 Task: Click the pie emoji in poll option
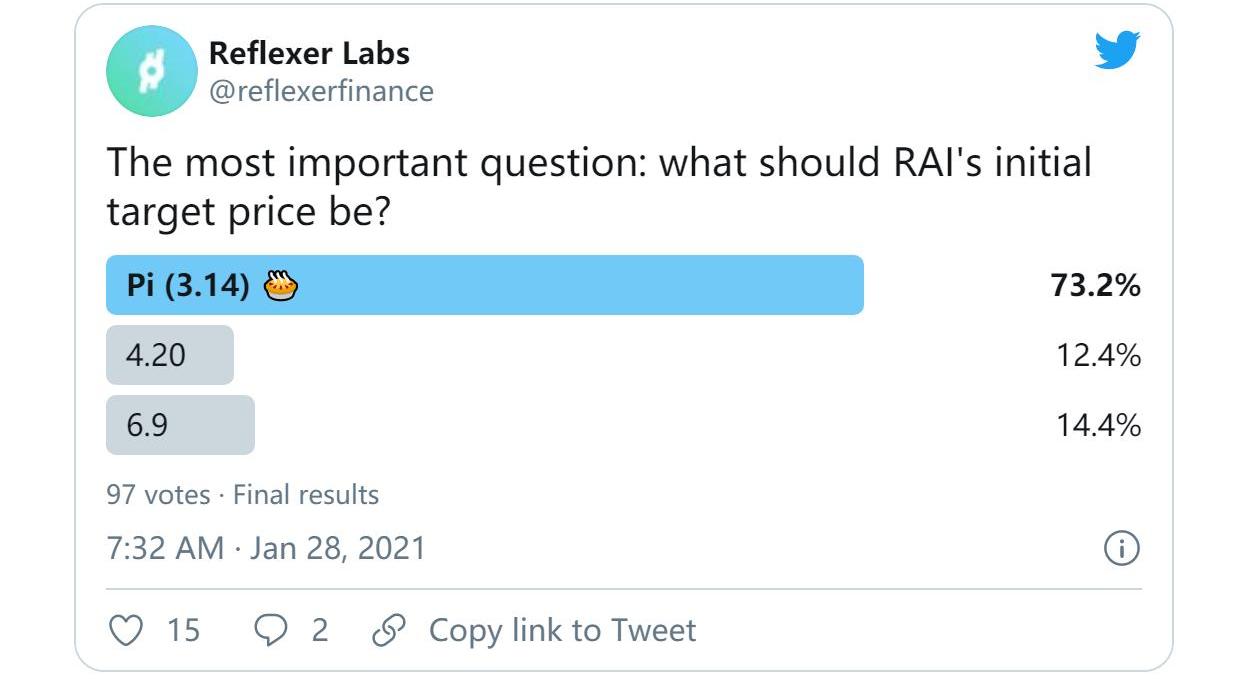click(281, 286)
